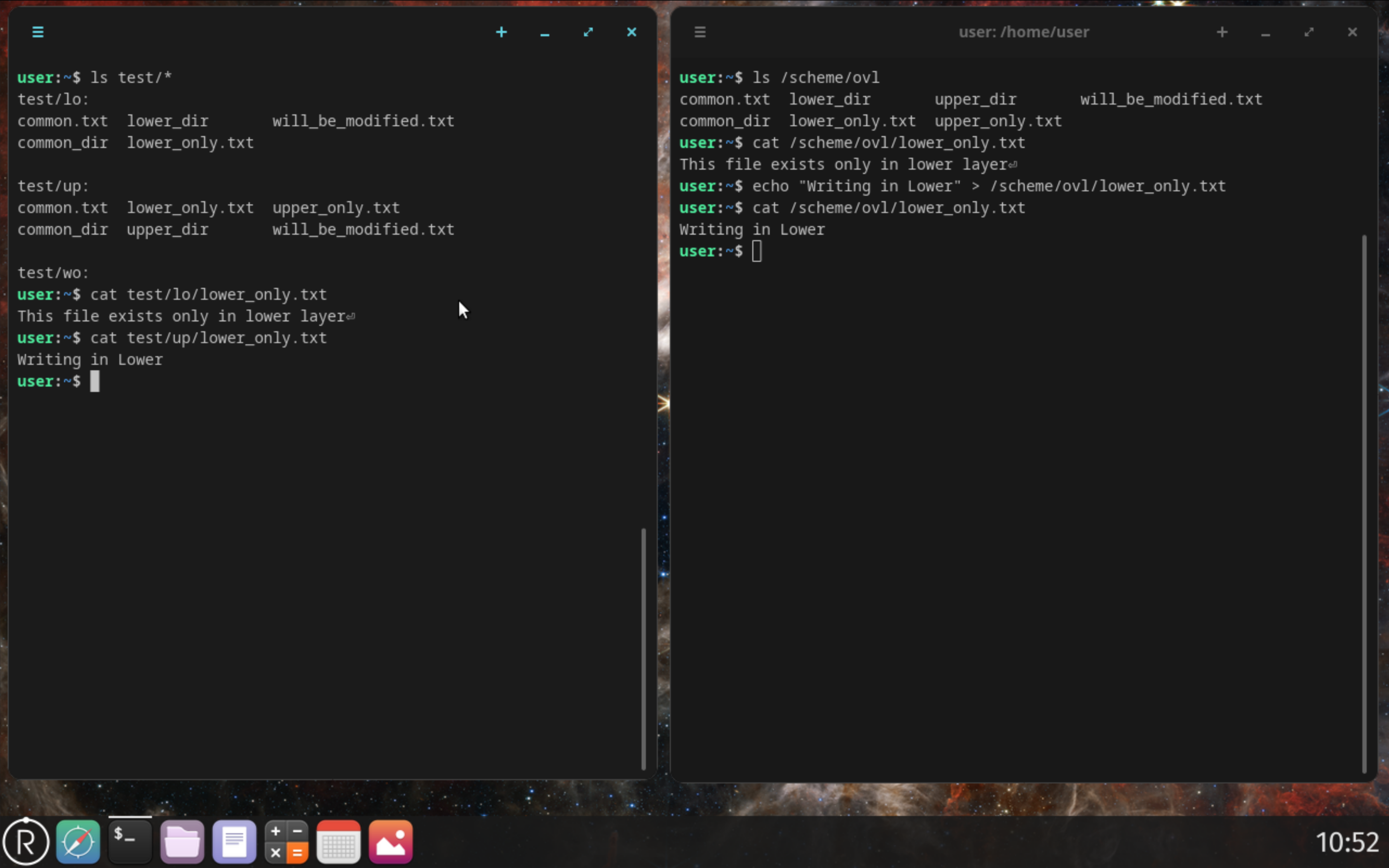Maximize the right terminal window

coord(1308,32)
